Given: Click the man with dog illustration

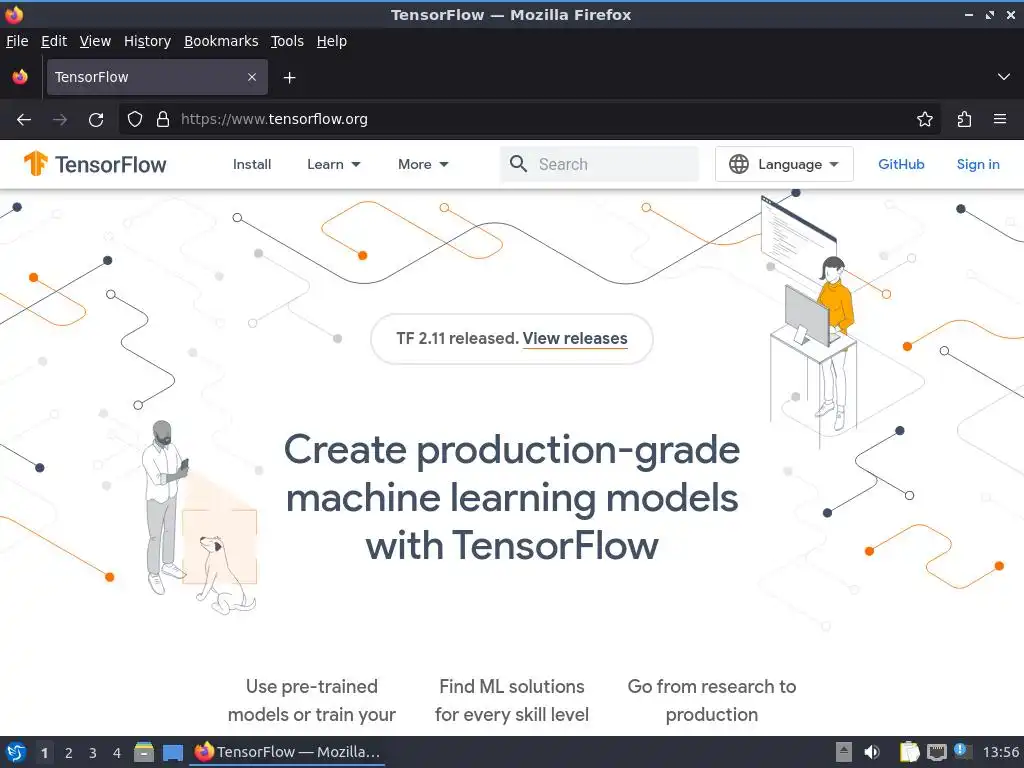Looking at the screenshot, I should coord(199,517).
